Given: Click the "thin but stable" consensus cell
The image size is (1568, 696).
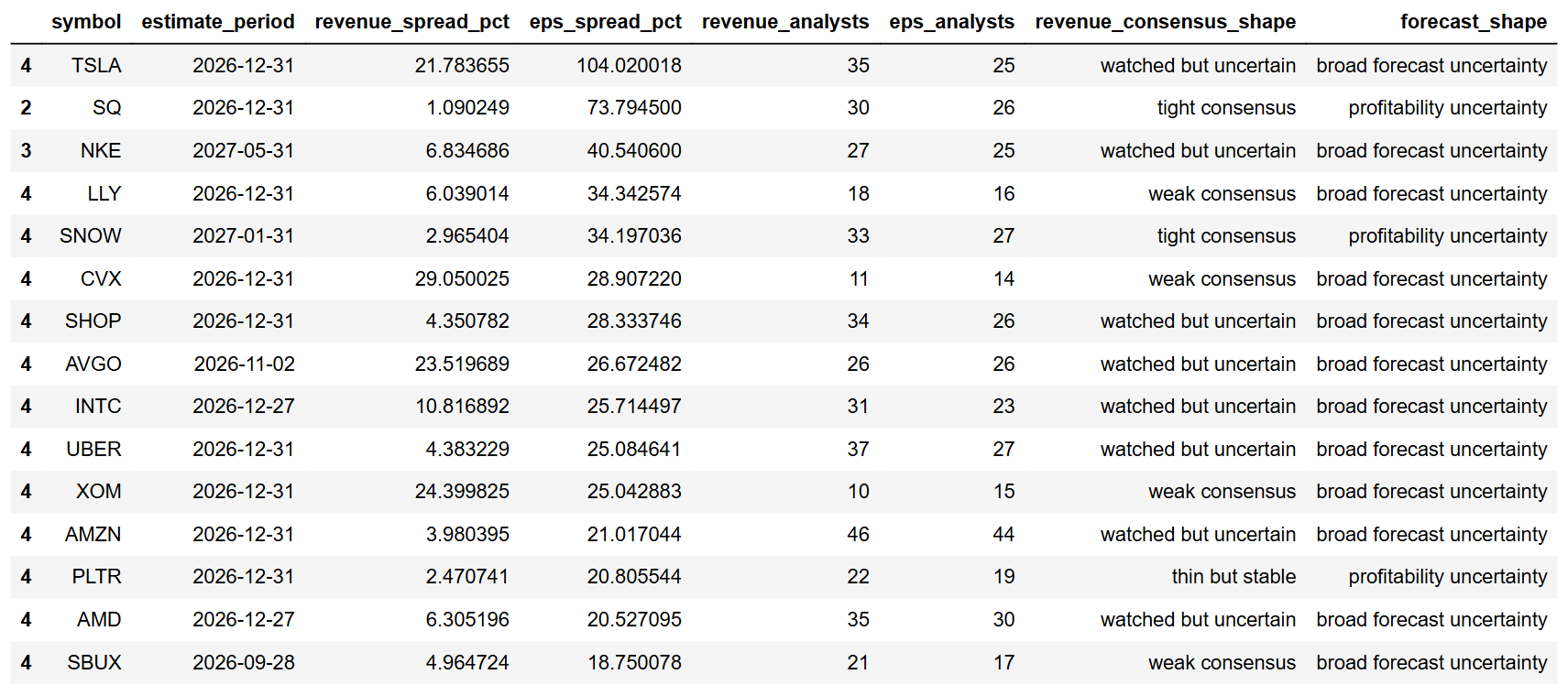Looking at the screenshot, I should click(x=1234, y=577).
